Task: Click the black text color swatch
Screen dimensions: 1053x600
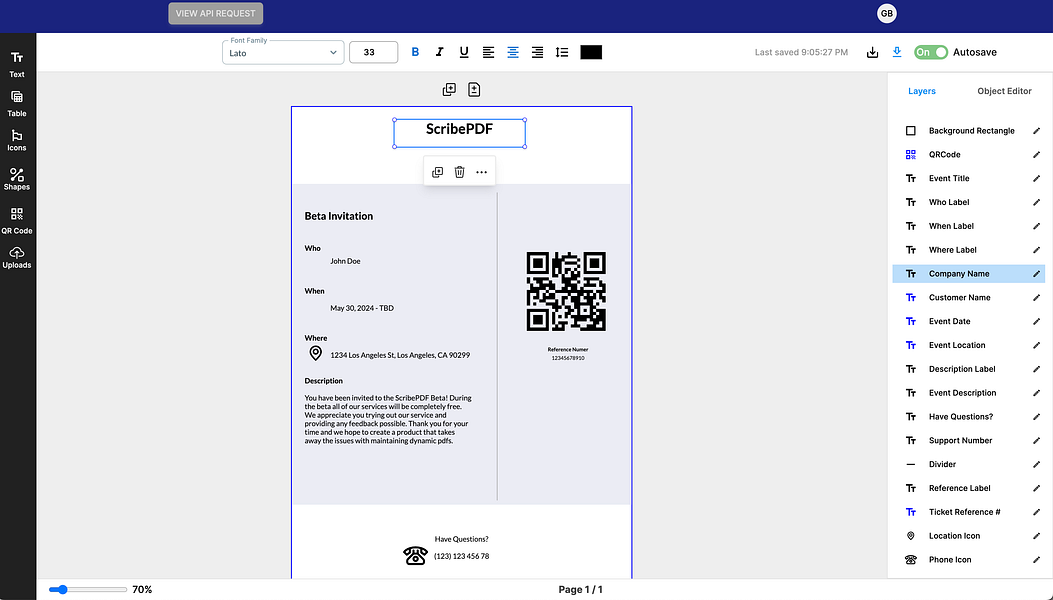Action: click(590, 51)
